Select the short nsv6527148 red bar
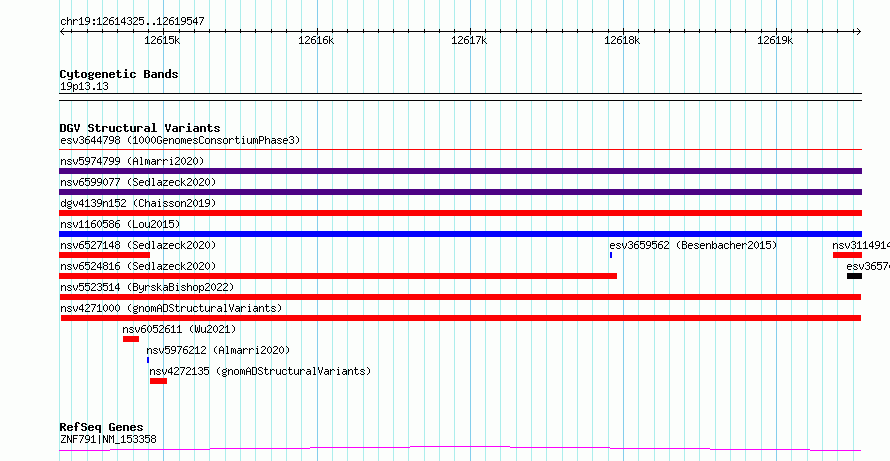Image resolution: width=890 pixels, height=461 pixels. point(104,255)
